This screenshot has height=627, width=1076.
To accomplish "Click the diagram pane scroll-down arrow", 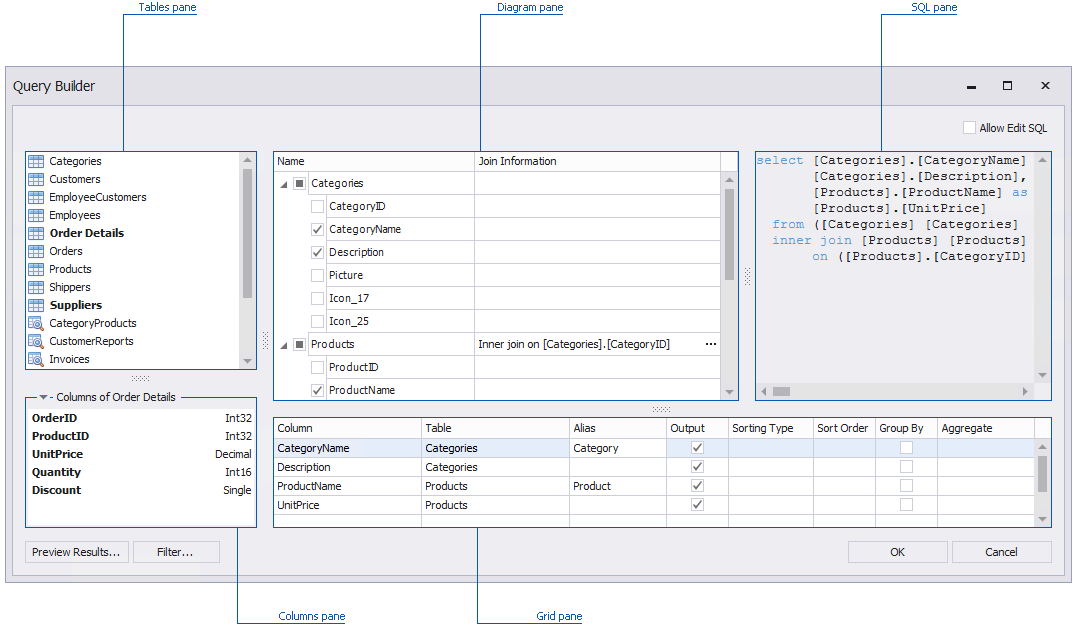I will point(729,392).
